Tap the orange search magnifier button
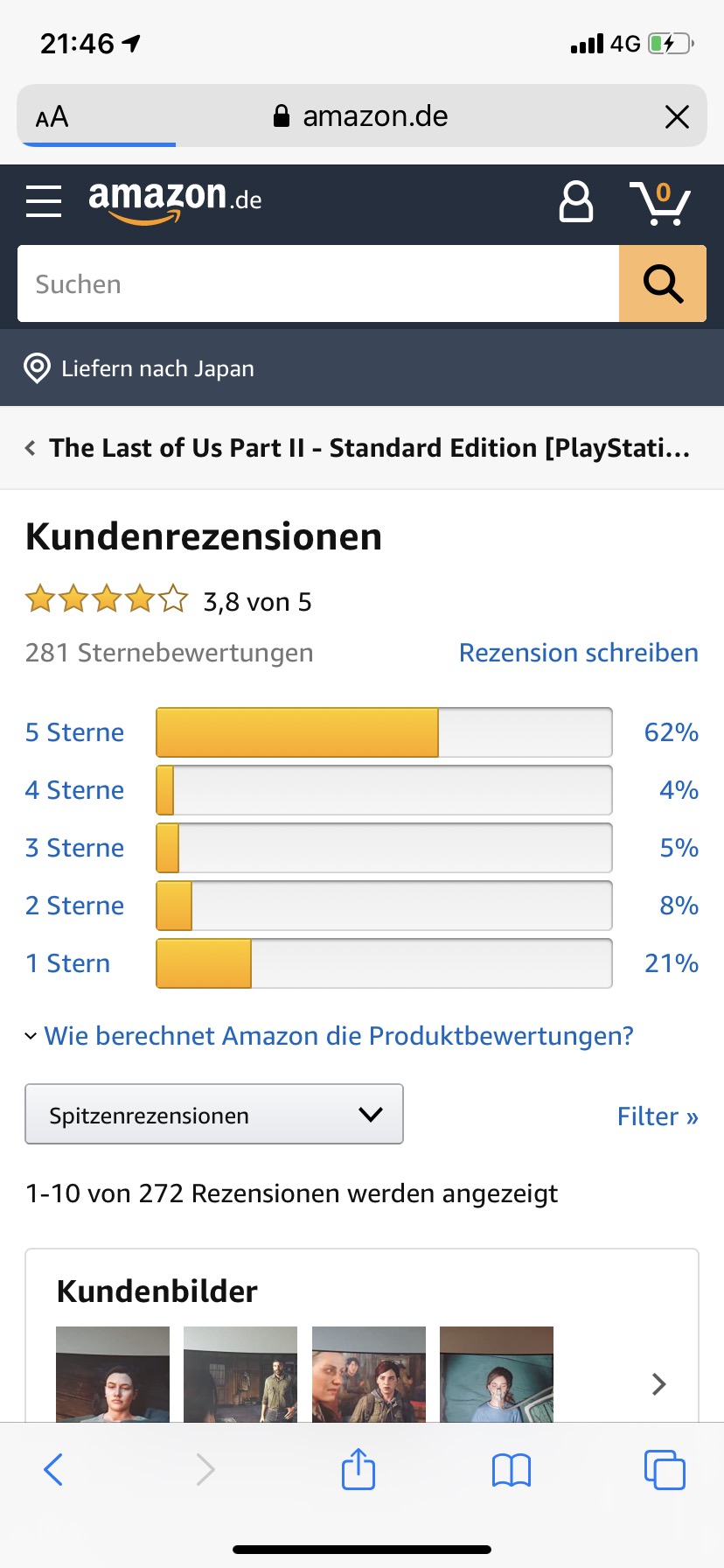Image resolution: width=724 pixels, height=1568 pixels. (x=663, y=283)
